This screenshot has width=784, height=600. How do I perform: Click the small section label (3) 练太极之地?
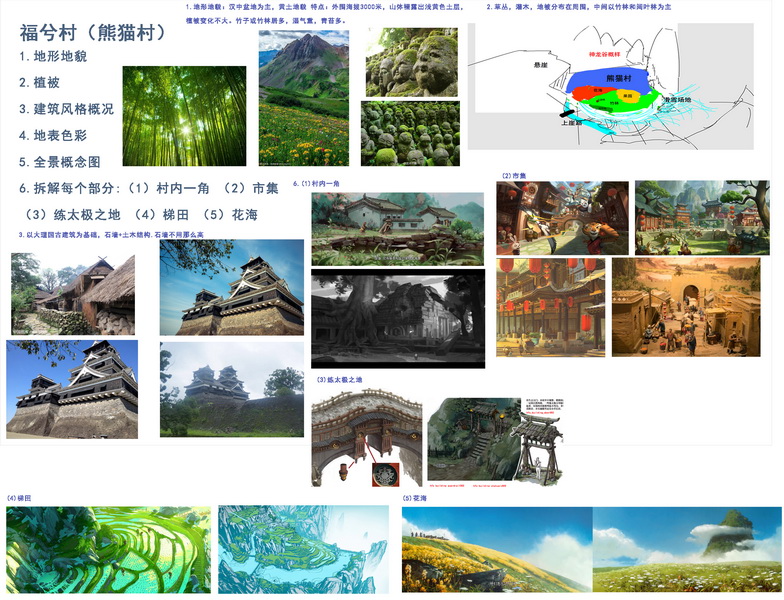(340, 380)
